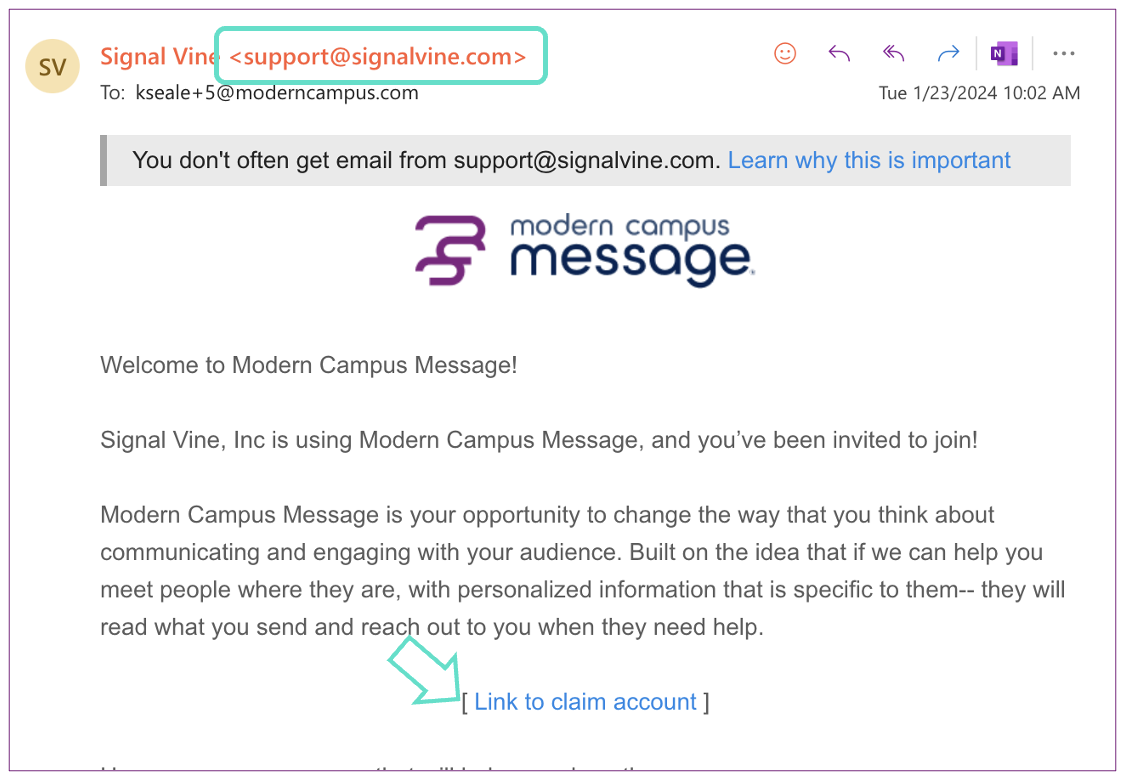Click the "Welcome to Modern Campus Message!" line

pyautogui.click(x=309, y=365)
